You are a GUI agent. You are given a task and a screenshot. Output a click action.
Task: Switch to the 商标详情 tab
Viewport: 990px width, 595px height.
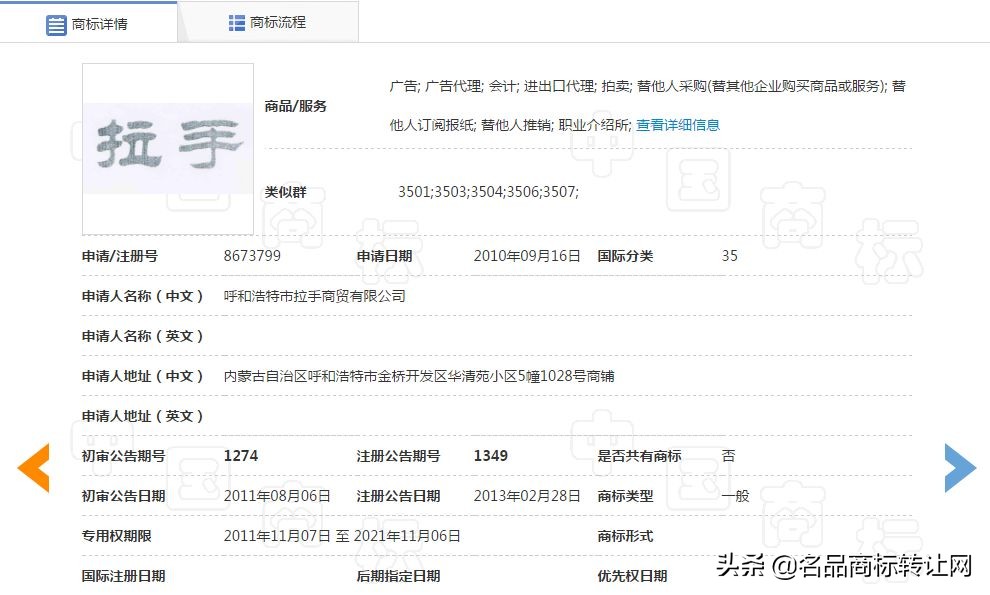click(x=101, y=24)
